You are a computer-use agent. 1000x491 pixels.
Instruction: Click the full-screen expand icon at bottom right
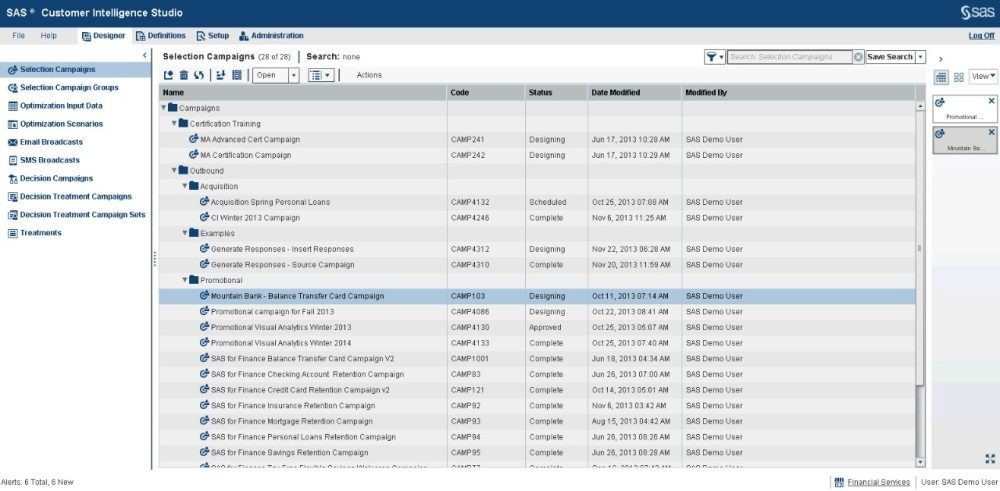(x=989, y=459)
